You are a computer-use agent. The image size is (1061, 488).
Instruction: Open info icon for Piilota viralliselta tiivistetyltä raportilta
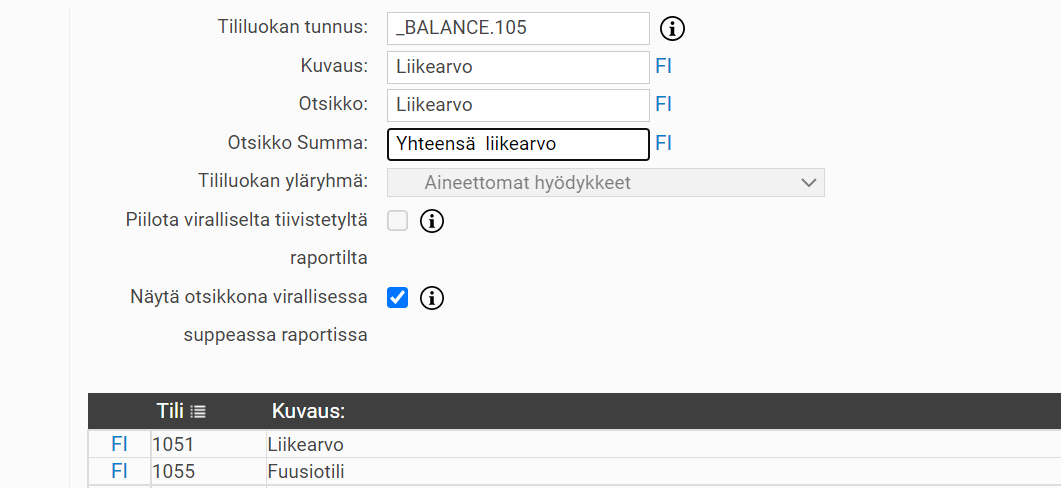pos(432,221)
